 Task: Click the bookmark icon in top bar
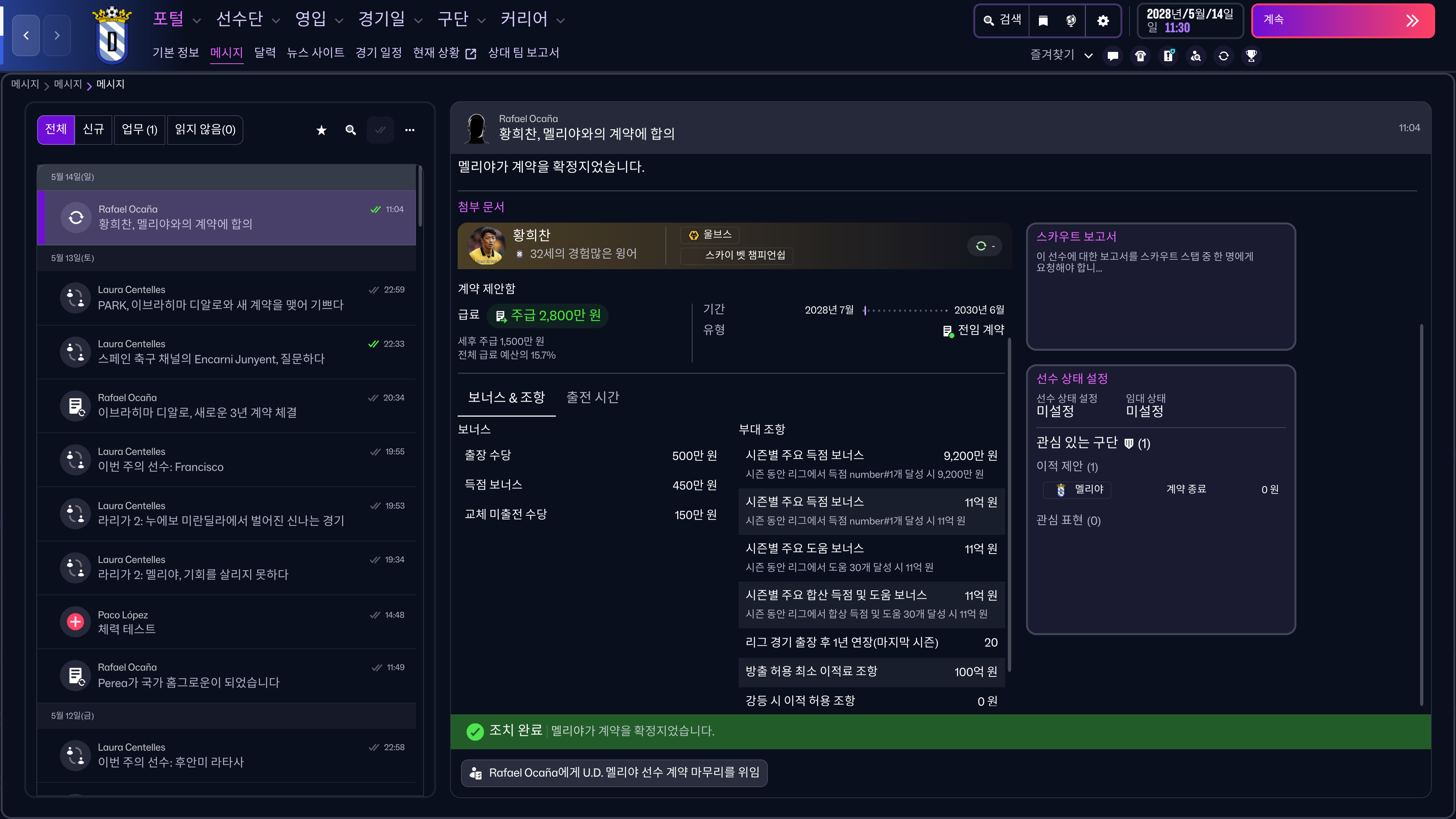pyautogui.click(x=1043, y=21)
